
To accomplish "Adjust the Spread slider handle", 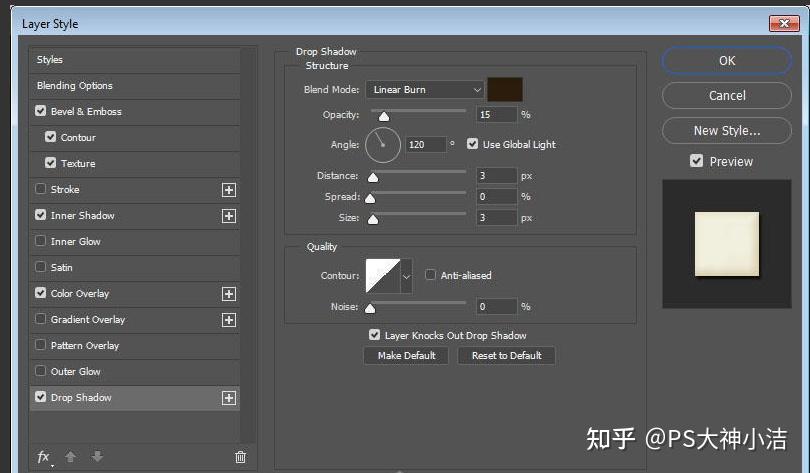I will point(370,198).
